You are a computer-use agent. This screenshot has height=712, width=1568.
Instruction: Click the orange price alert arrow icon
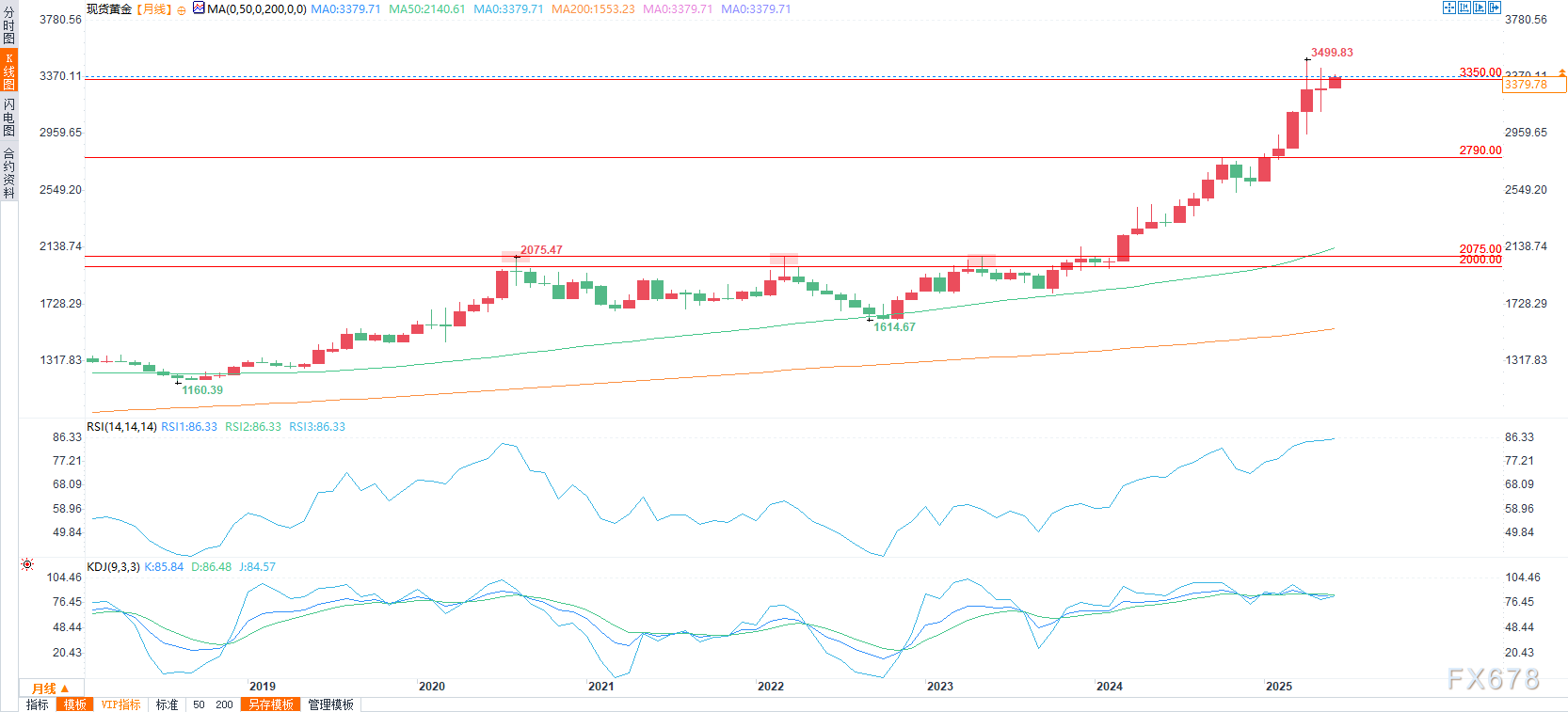1562,72
